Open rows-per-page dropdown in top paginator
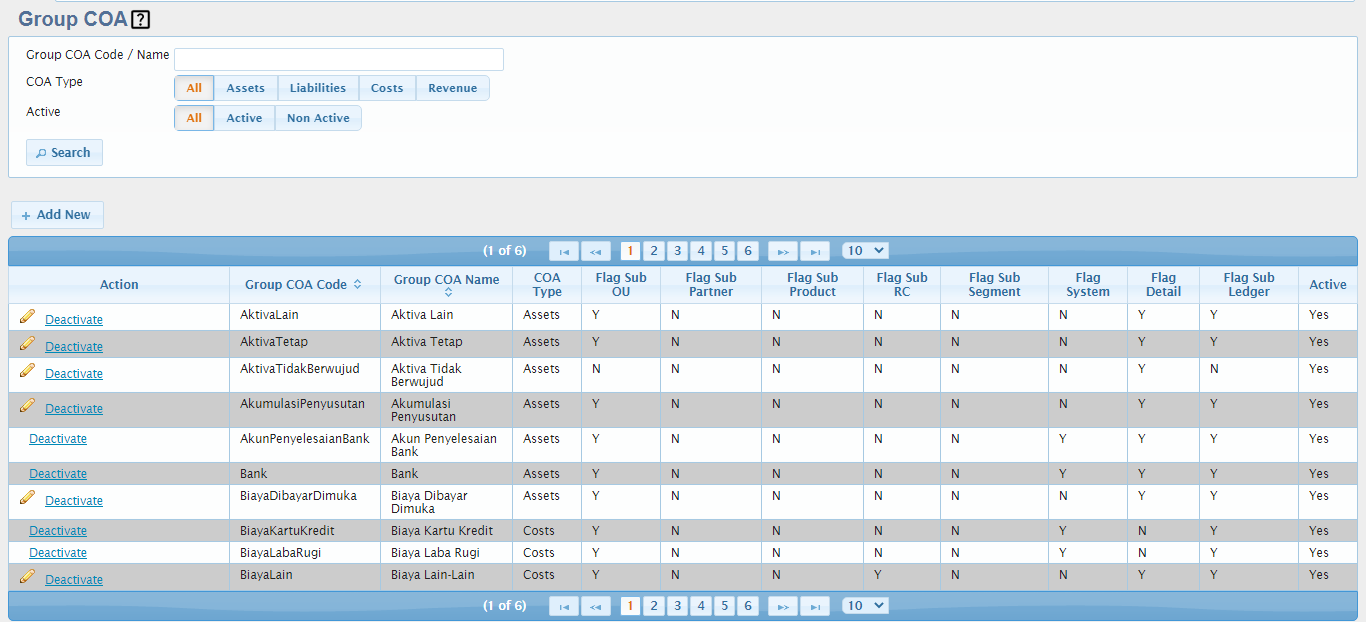This screenshot has height=622, width=1366. coord(865,251)
